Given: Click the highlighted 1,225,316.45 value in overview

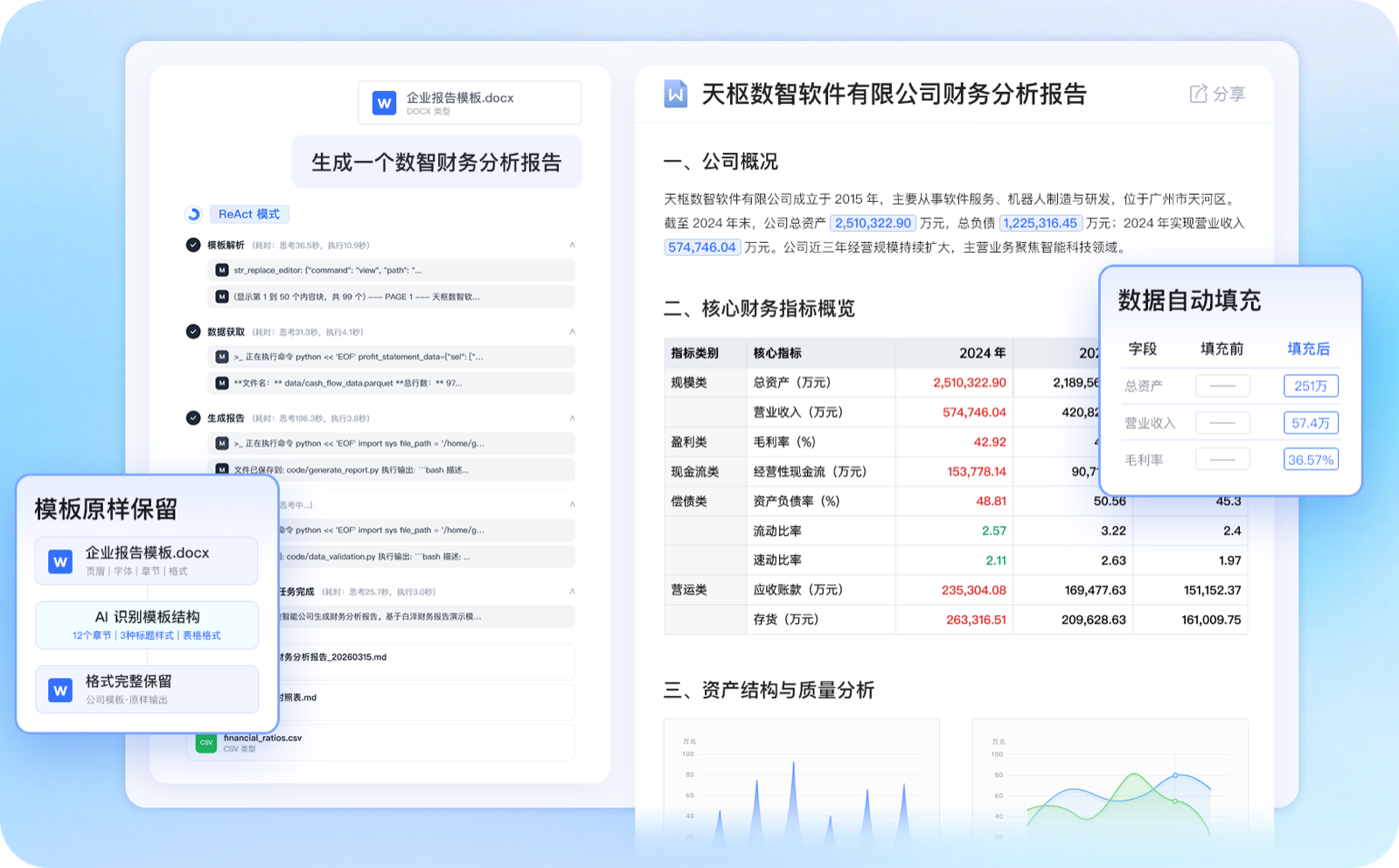Looking at the screenshot, I should (1040, 223).
